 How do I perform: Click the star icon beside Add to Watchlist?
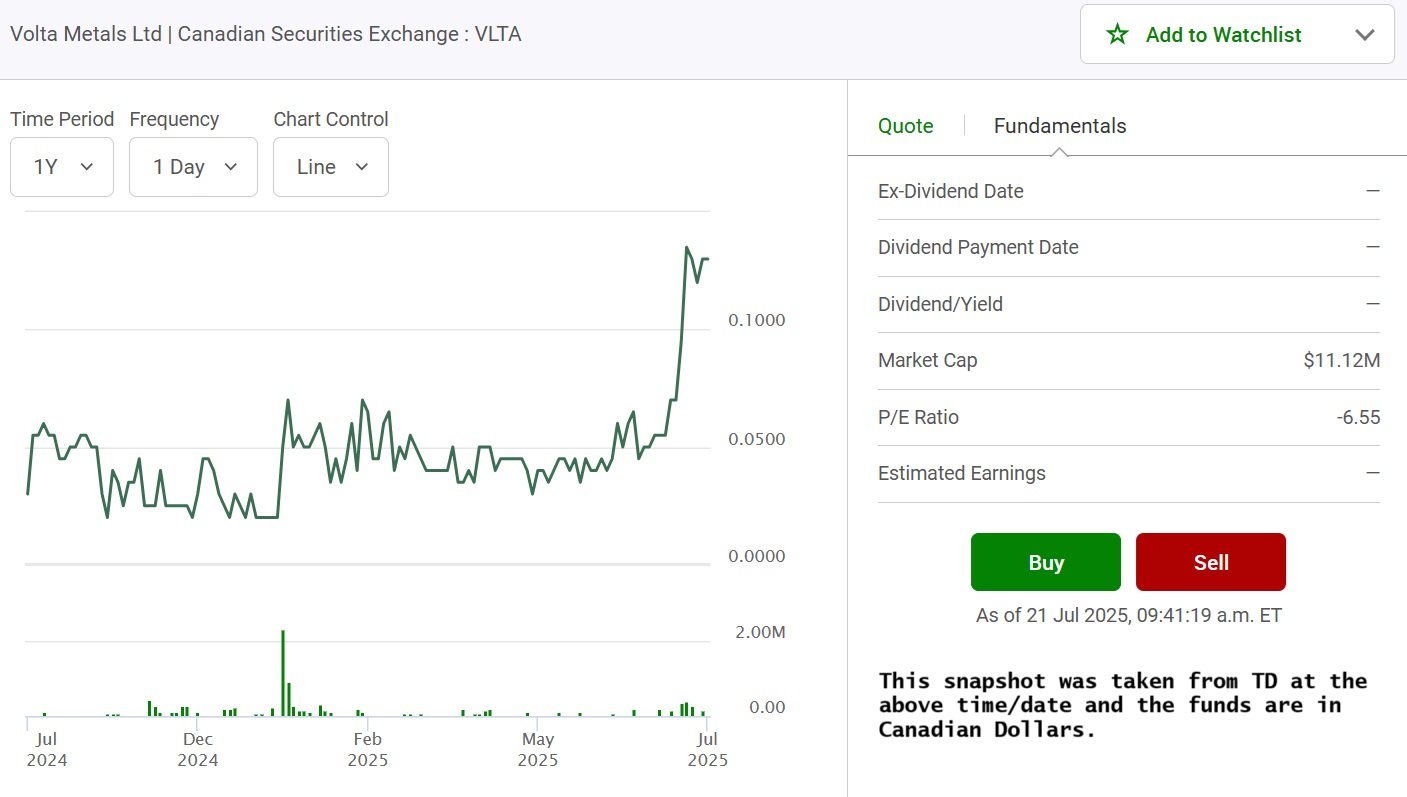tap(1117, 35)
